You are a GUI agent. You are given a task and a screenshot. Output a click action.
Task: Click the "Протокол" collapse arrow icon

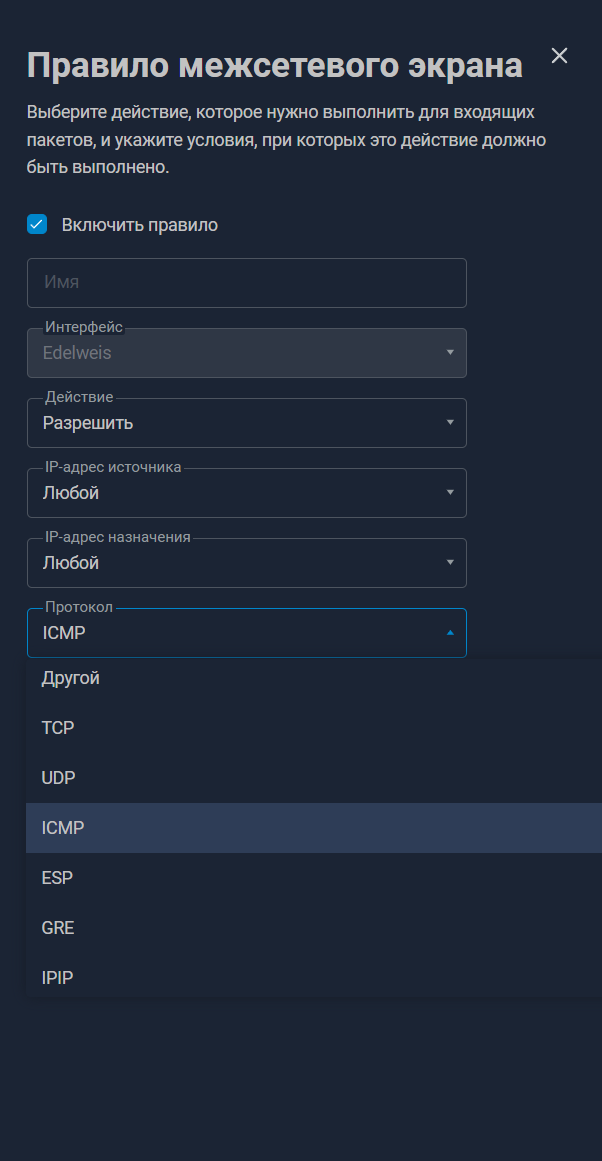coord(450,633)
